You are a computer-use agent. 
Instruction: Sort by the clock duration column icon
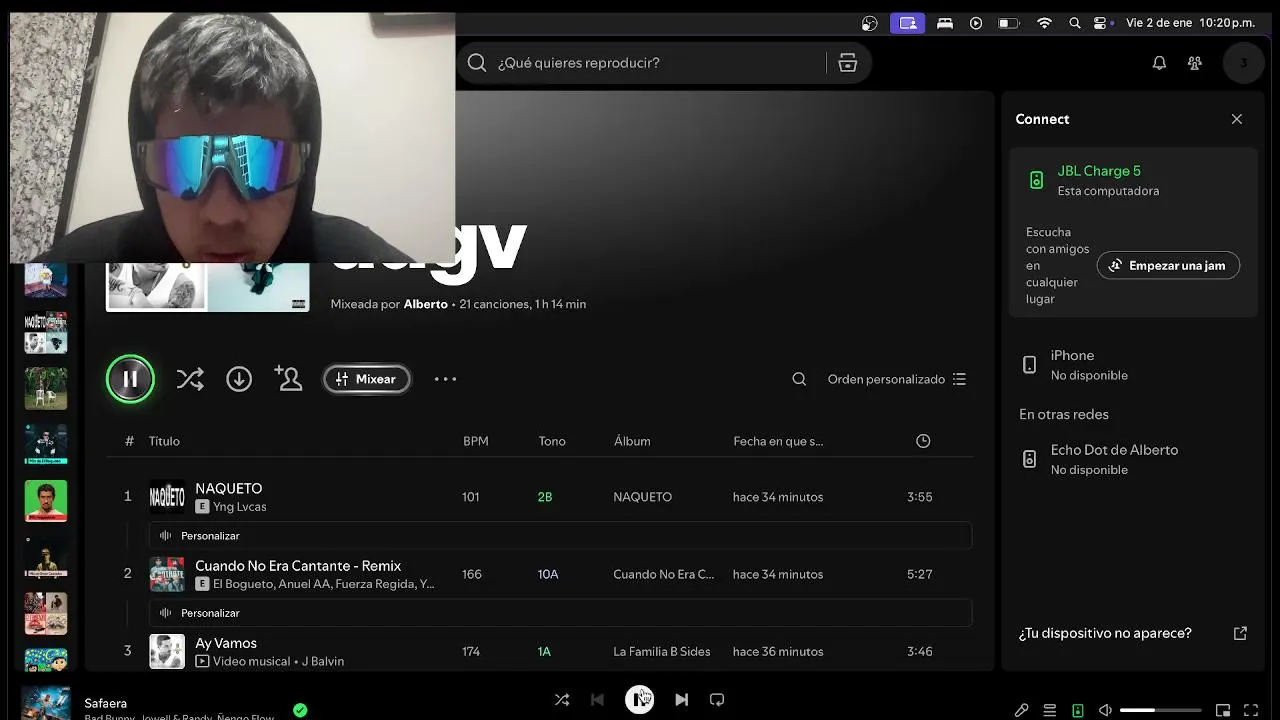[923, 441]
